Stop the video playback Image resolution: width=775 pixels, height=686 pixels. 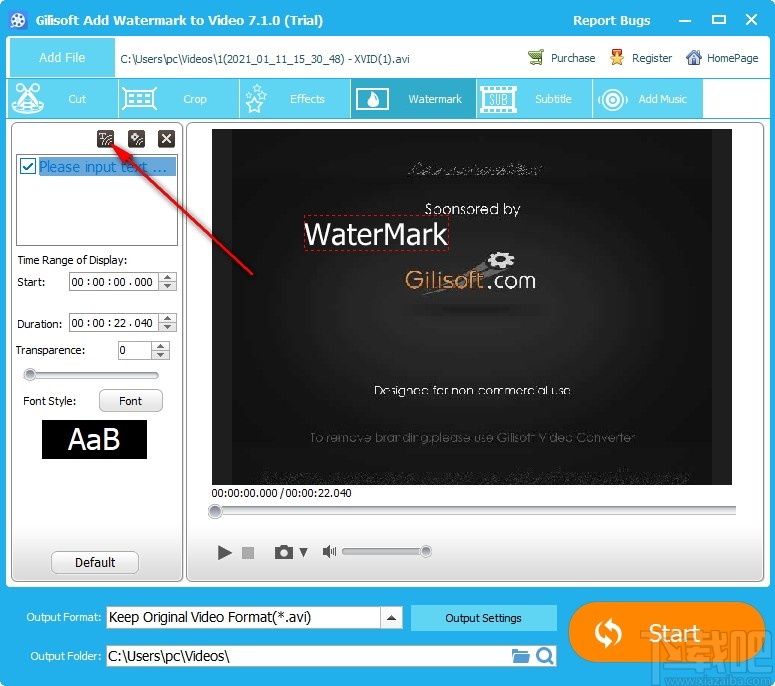point(248,553)
